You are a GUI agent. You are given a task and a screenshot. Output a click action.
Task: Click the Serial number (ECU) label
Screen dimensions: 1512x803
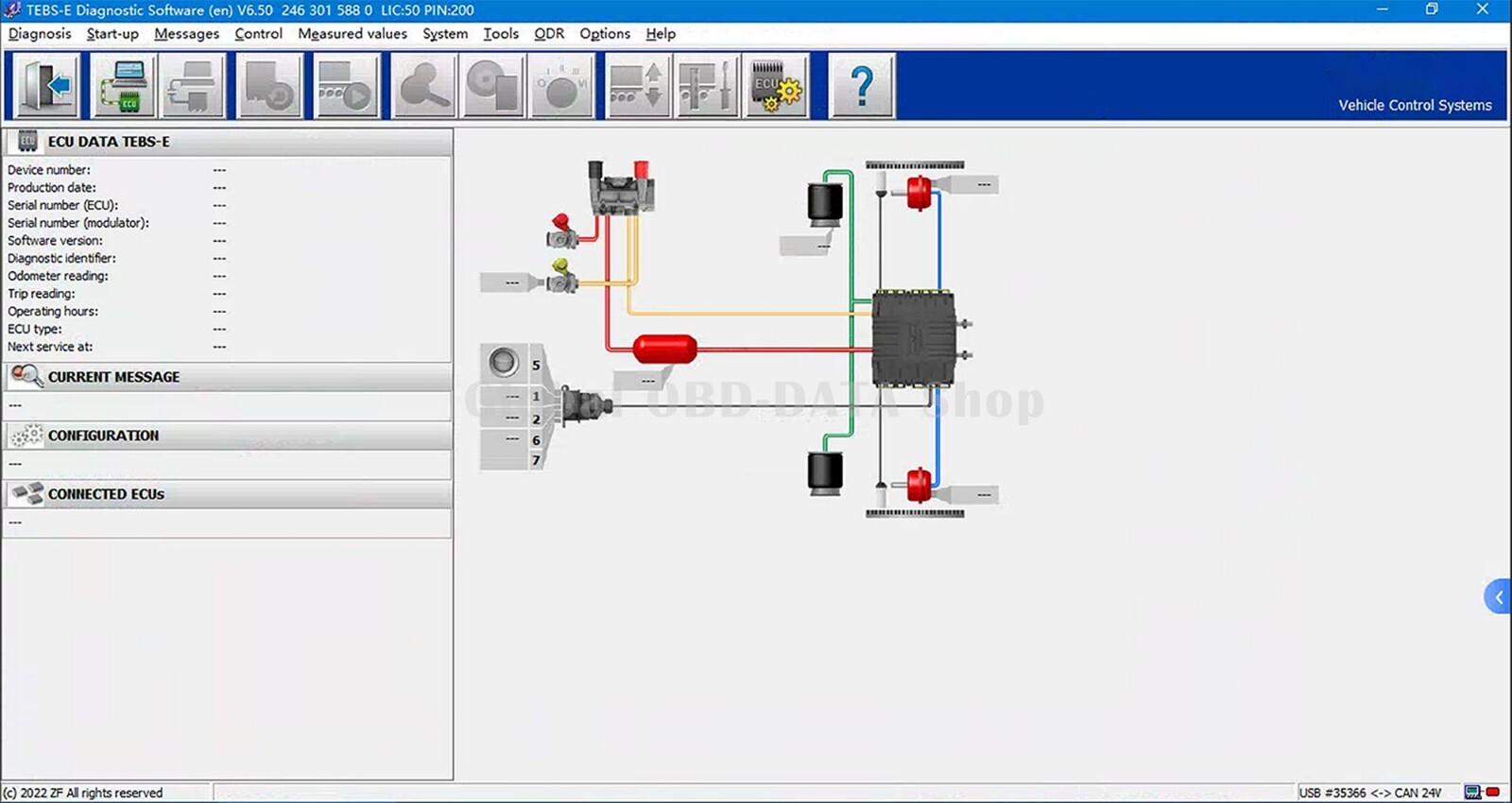pyautogui.click(x=63, y=205)
